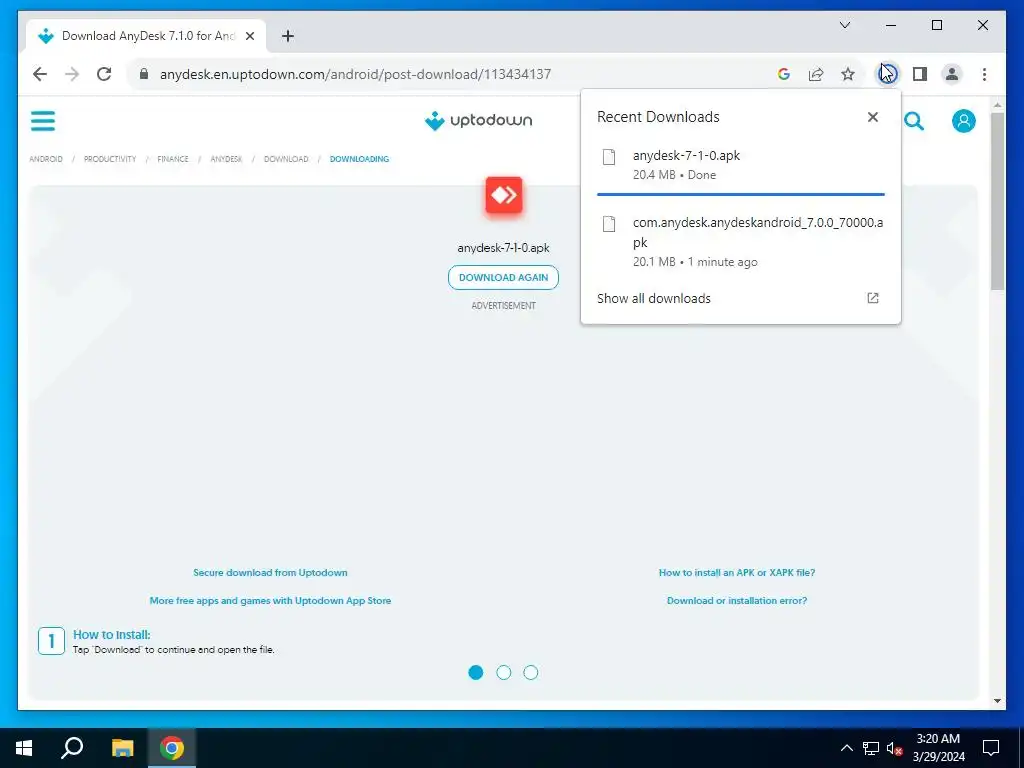The image size is (1024, 768).
Task: Click page vertical scrollbar thumb
Action: tap(997, 201)
